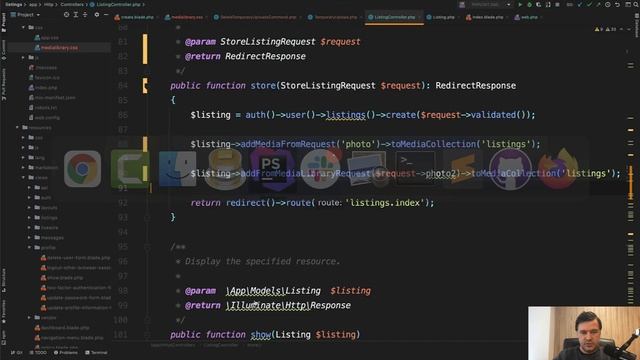Select Finder in the app switcher
Image resolution: width=640 pixels, height=360 pixels.
(x=177, y=169)
